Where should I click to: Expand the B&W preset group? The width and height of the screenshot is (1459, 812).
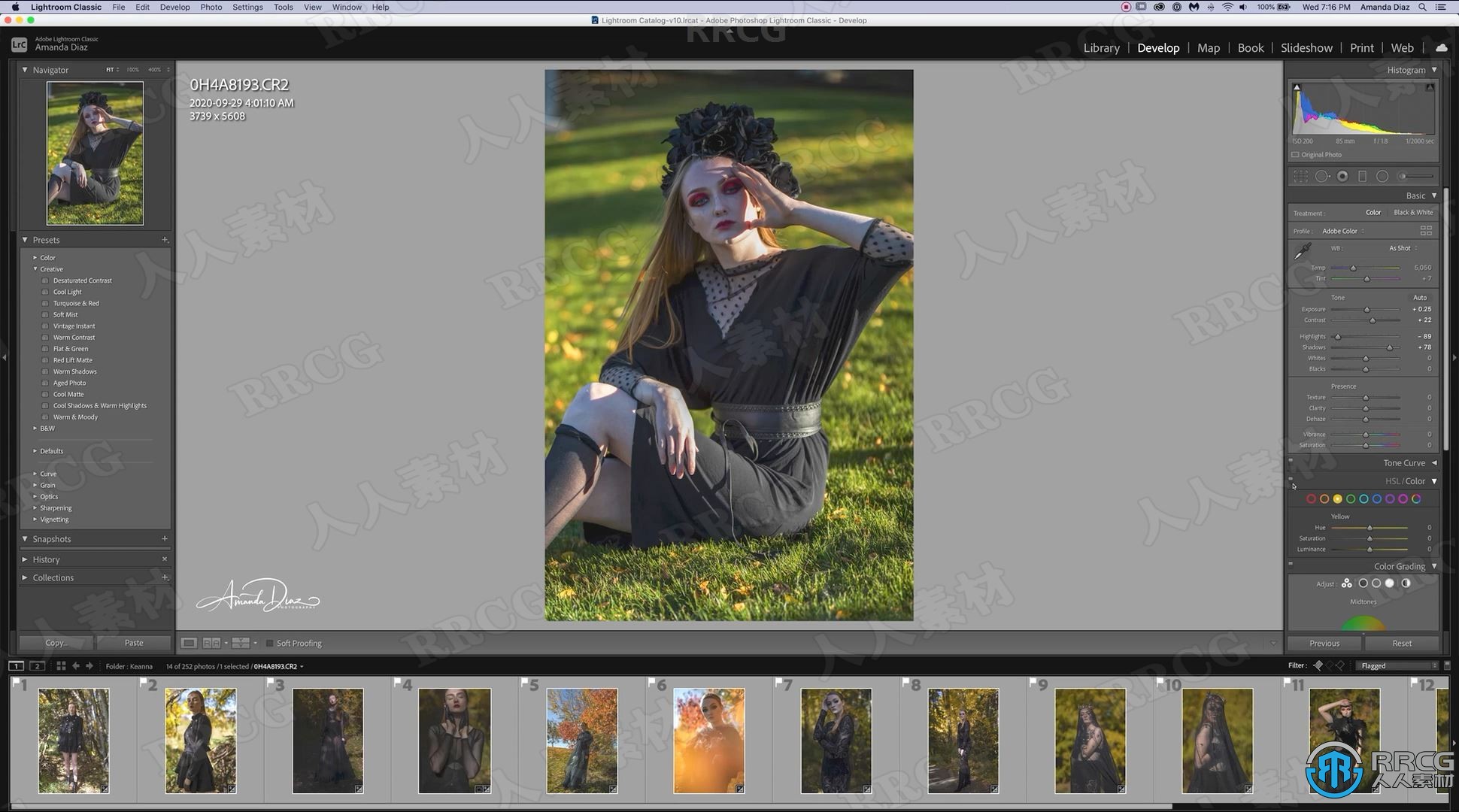(x=35, y=429)
